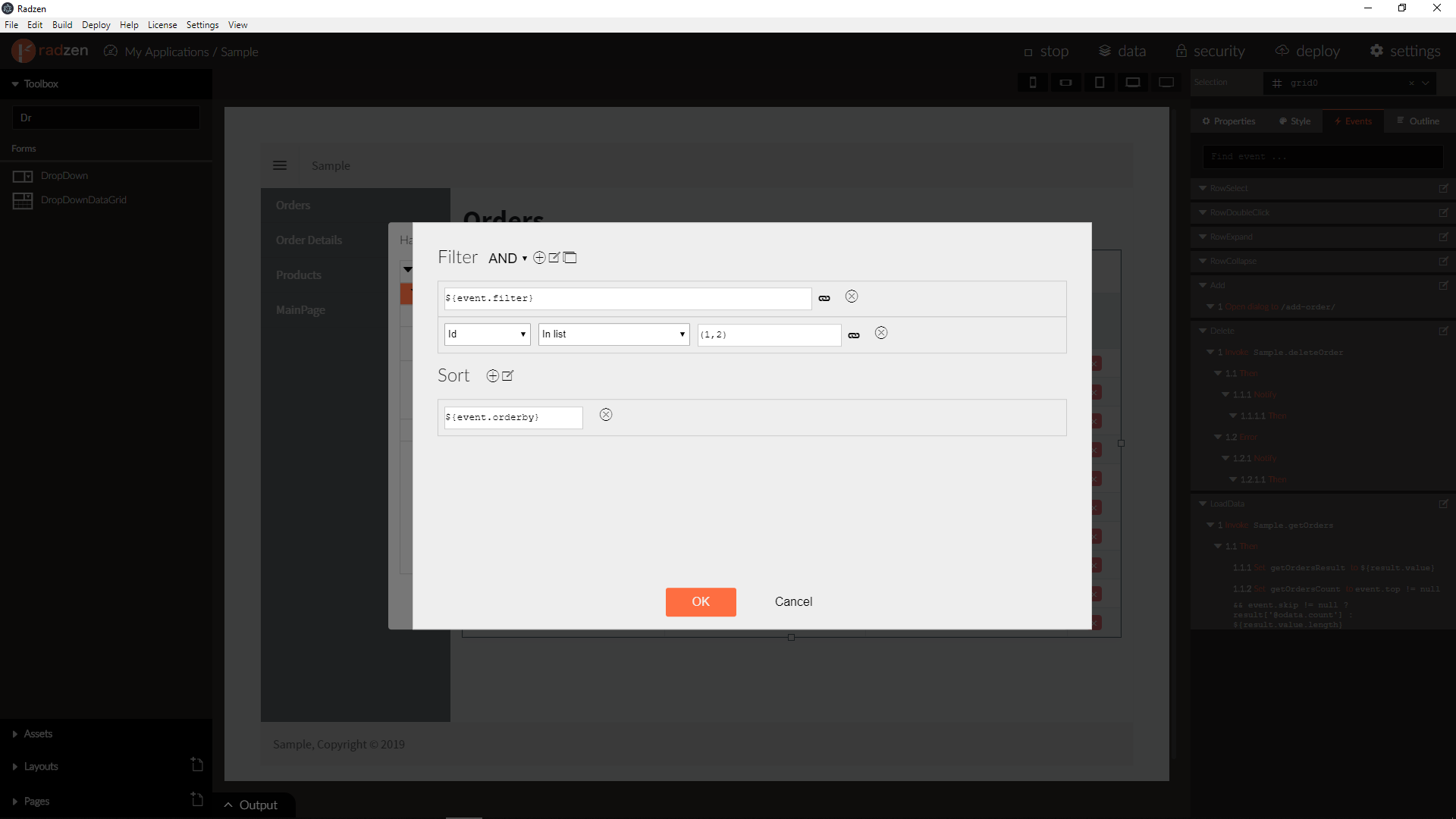Open the In list operator dropdown
Viewport: 1456px width, 819px height.
click(x=613, y=334)
